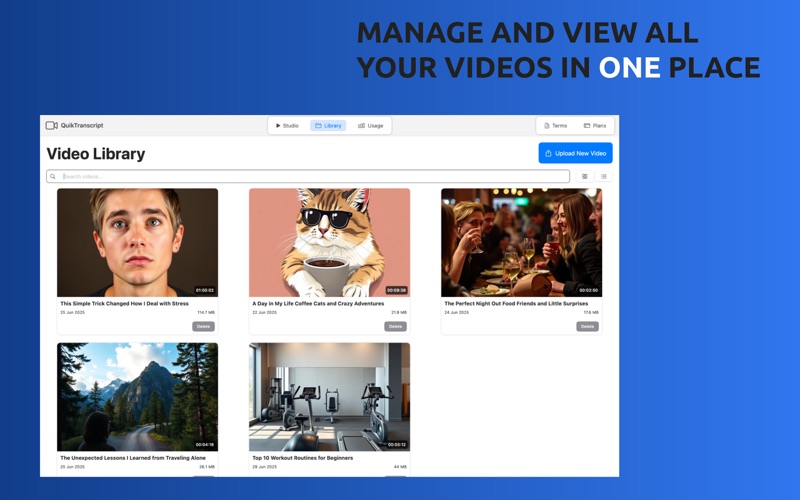Focus the Search videos input field
Screen dimensions: 800x500
[308, 177]
